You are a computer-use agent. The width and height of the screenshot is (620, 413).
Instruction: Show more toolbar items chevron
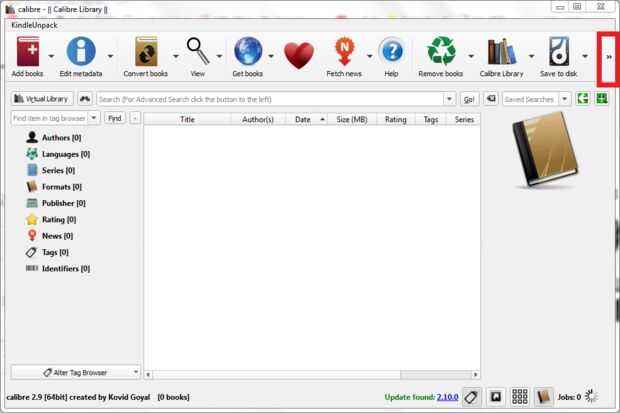click(609, 57)
